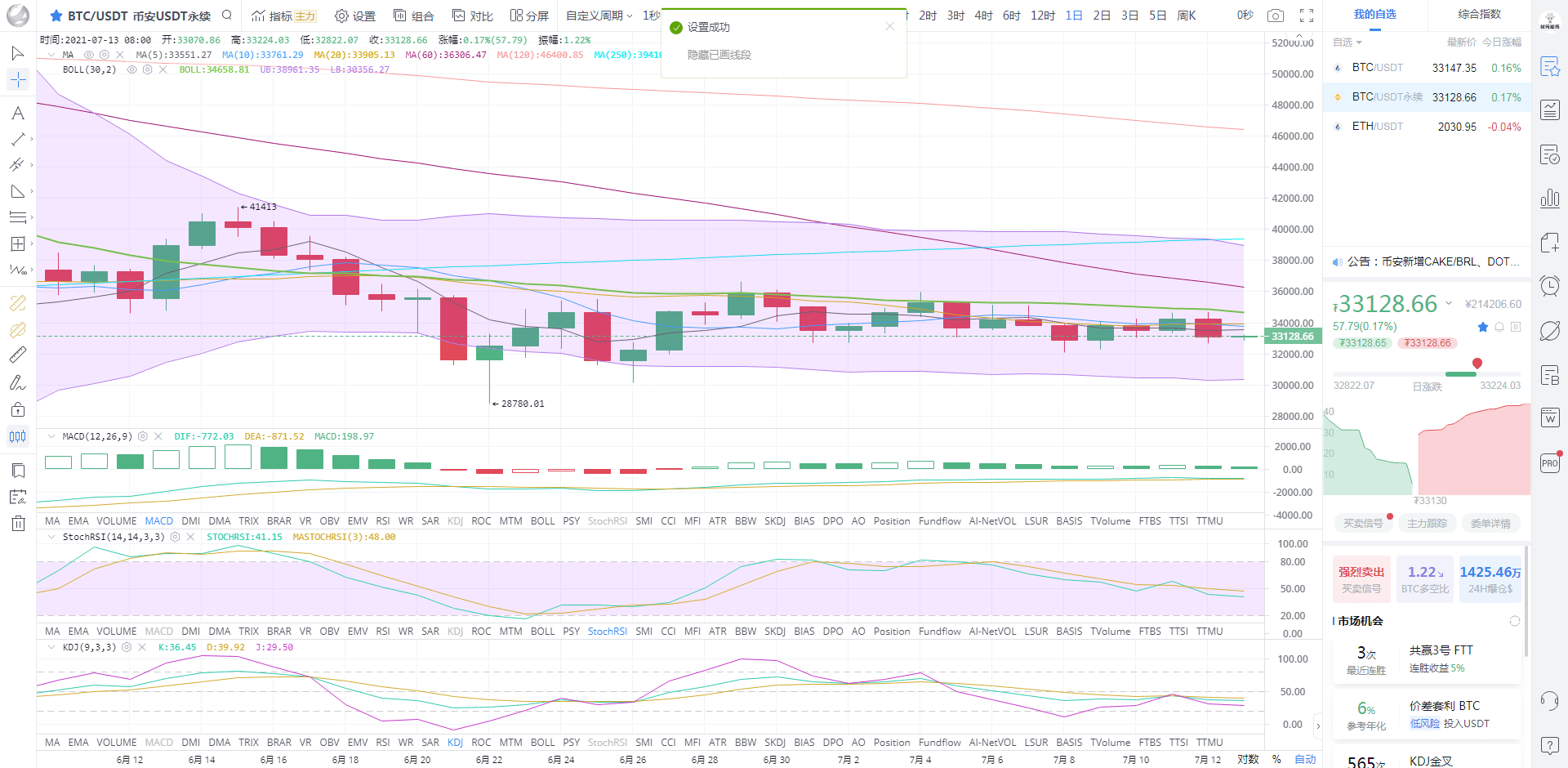Select the ETH/USDT watchlist row
Viewport: 1568px width, 768px height.
[1427, 126]
